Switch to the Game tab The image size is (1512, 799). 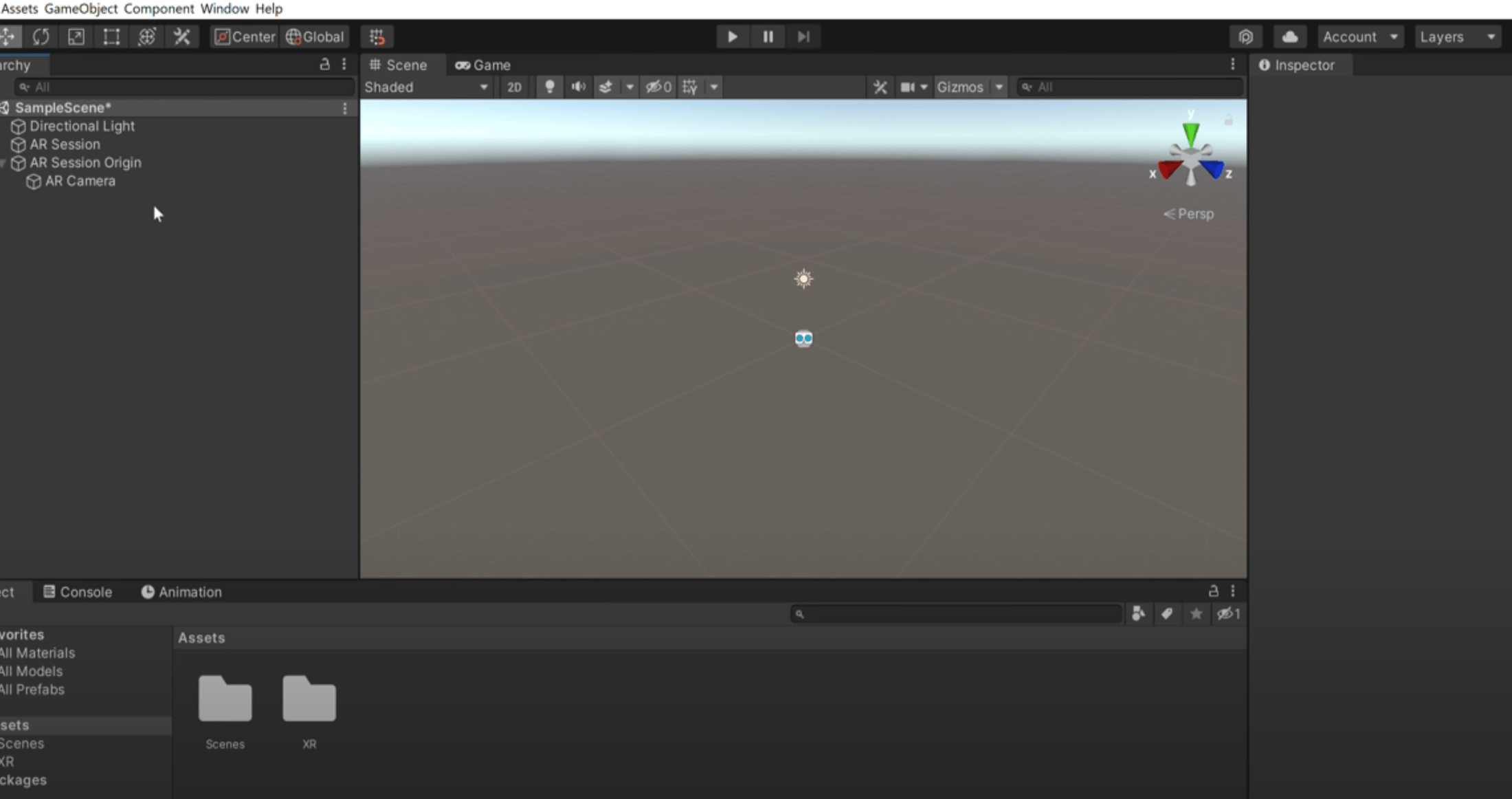483,65
